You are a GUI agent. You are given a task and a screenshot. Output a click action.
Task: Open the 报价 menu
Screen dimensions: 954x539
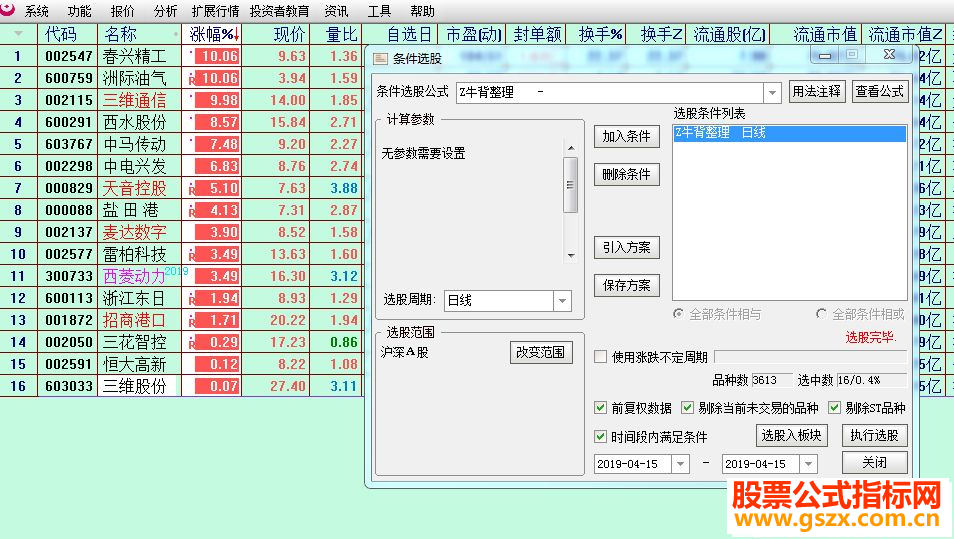(123, 12)
